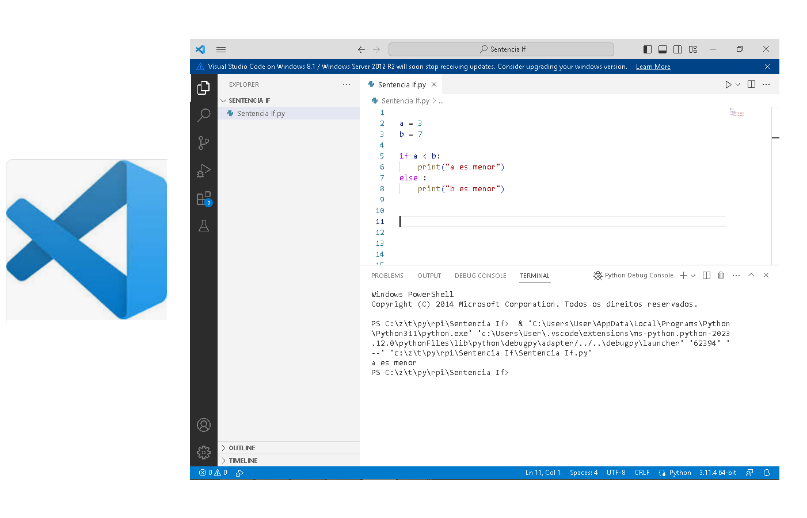
Task: Maximize the panel with the up chevron
Action: [751, 275]
